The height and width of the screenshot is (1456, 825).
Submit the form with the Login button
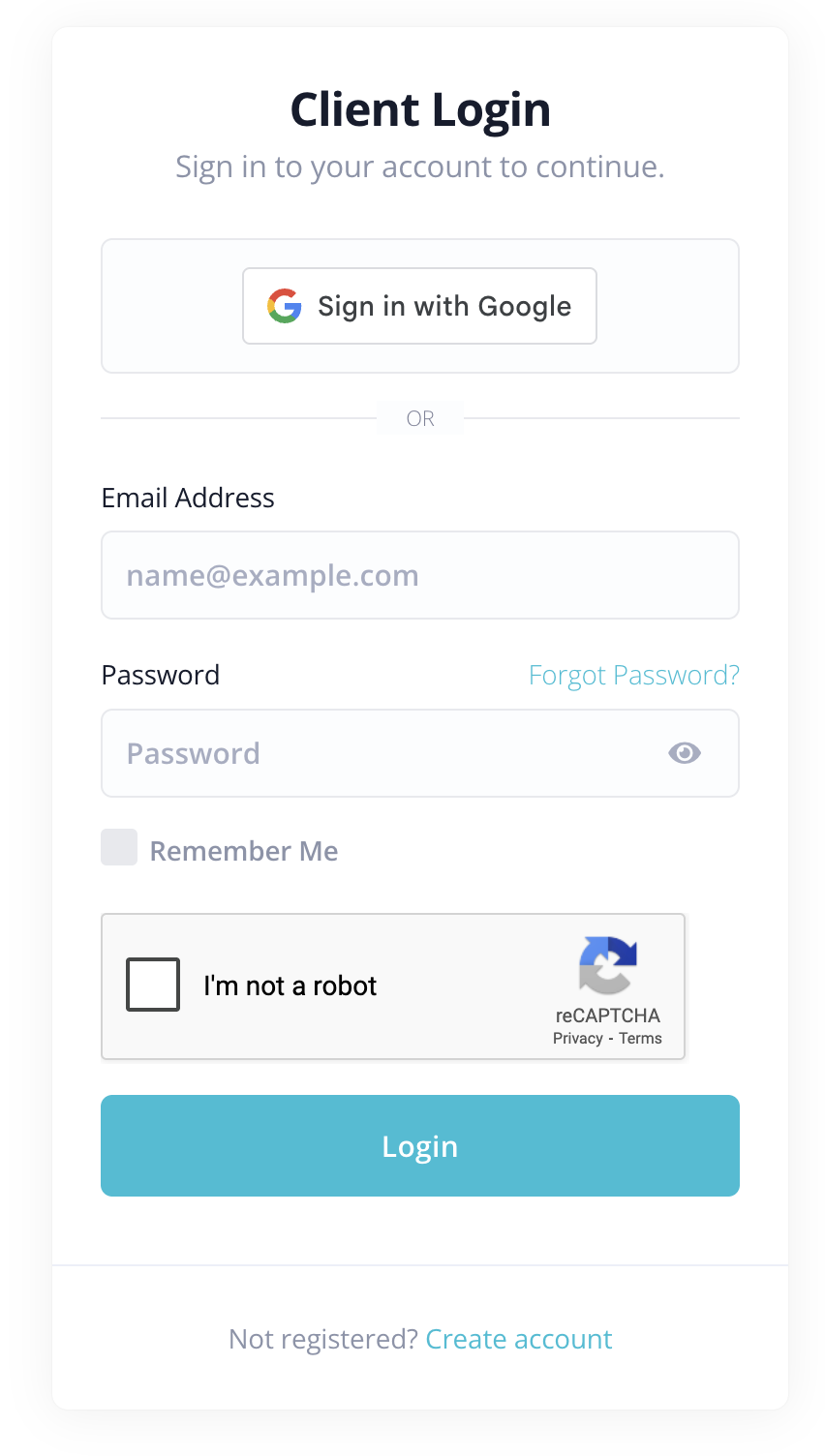tap(420, 1145)
